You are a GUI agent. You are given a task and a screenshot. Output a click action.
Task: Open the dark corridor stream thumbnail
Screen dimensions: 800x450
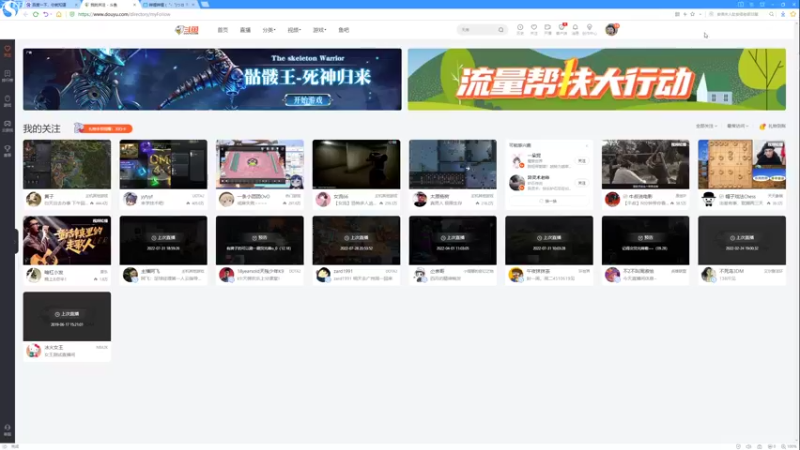356,164
